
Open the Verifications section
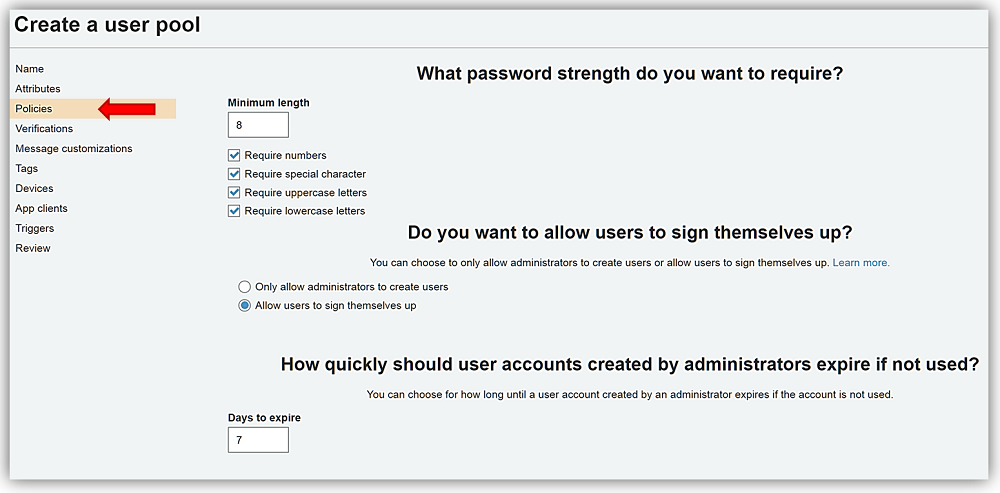tap(44, 129)
